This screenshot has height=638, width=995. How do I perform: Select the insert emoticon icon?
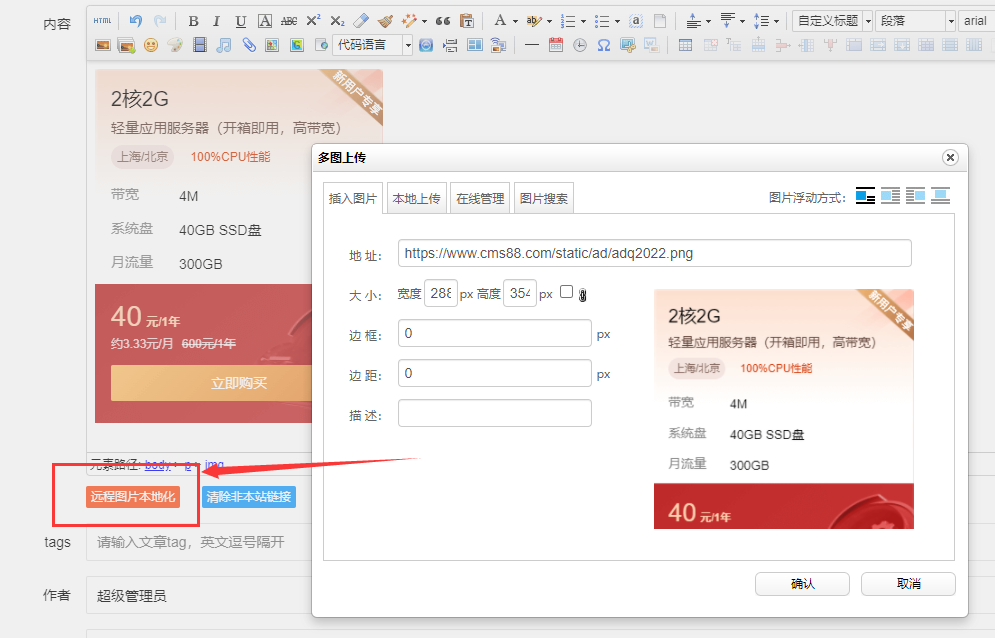tap(150, 44)
